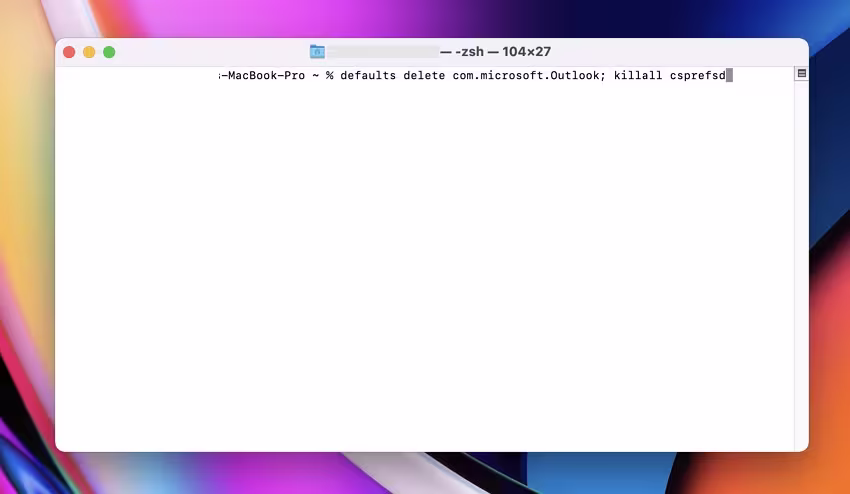Click the split pane icon at top right
This screenshot has height=494, width=850.
tap(802, 73)
